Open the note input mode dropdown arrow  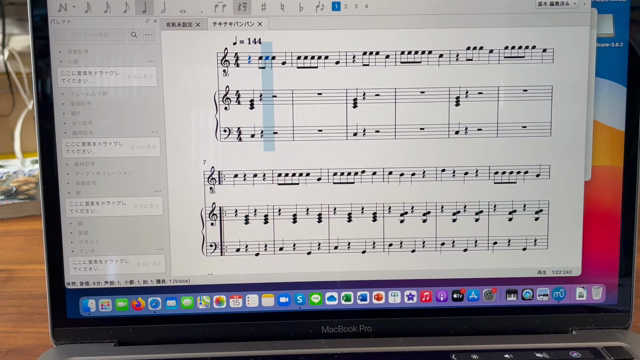[x=74, y=7]
